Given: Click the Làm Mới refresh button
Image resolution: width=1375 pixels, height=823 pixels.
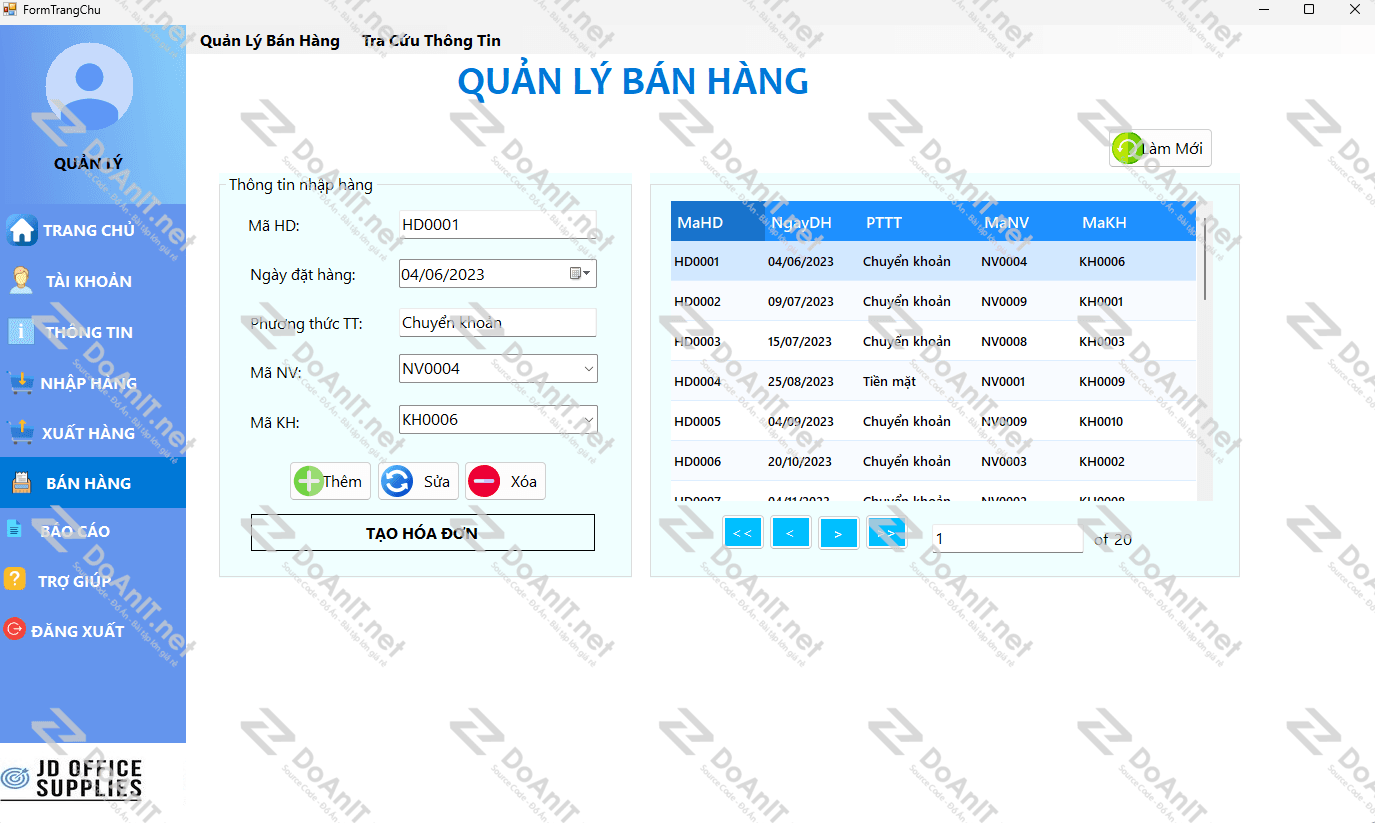Looking at the screenshot, I should (x=1160, y=149).
